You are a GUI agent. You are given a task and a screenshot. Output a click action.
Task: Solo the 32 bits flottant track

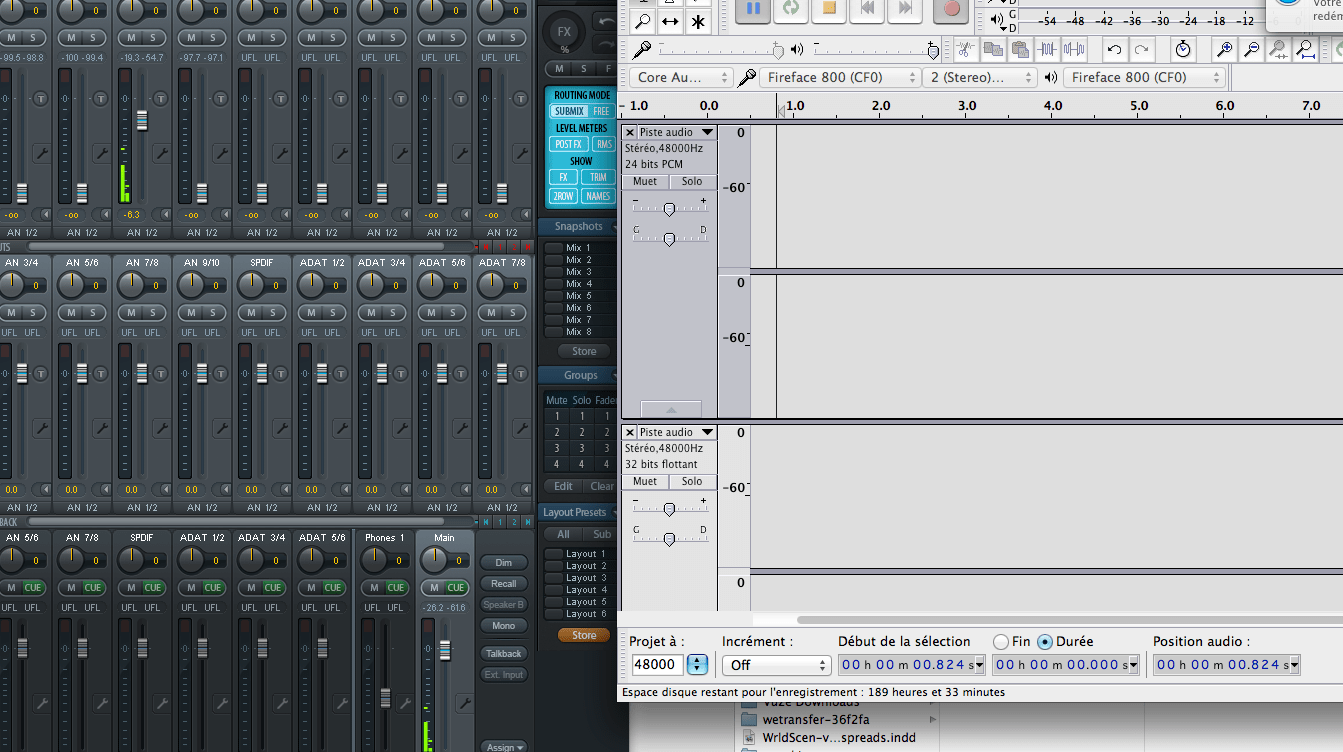tap(692, 482)
